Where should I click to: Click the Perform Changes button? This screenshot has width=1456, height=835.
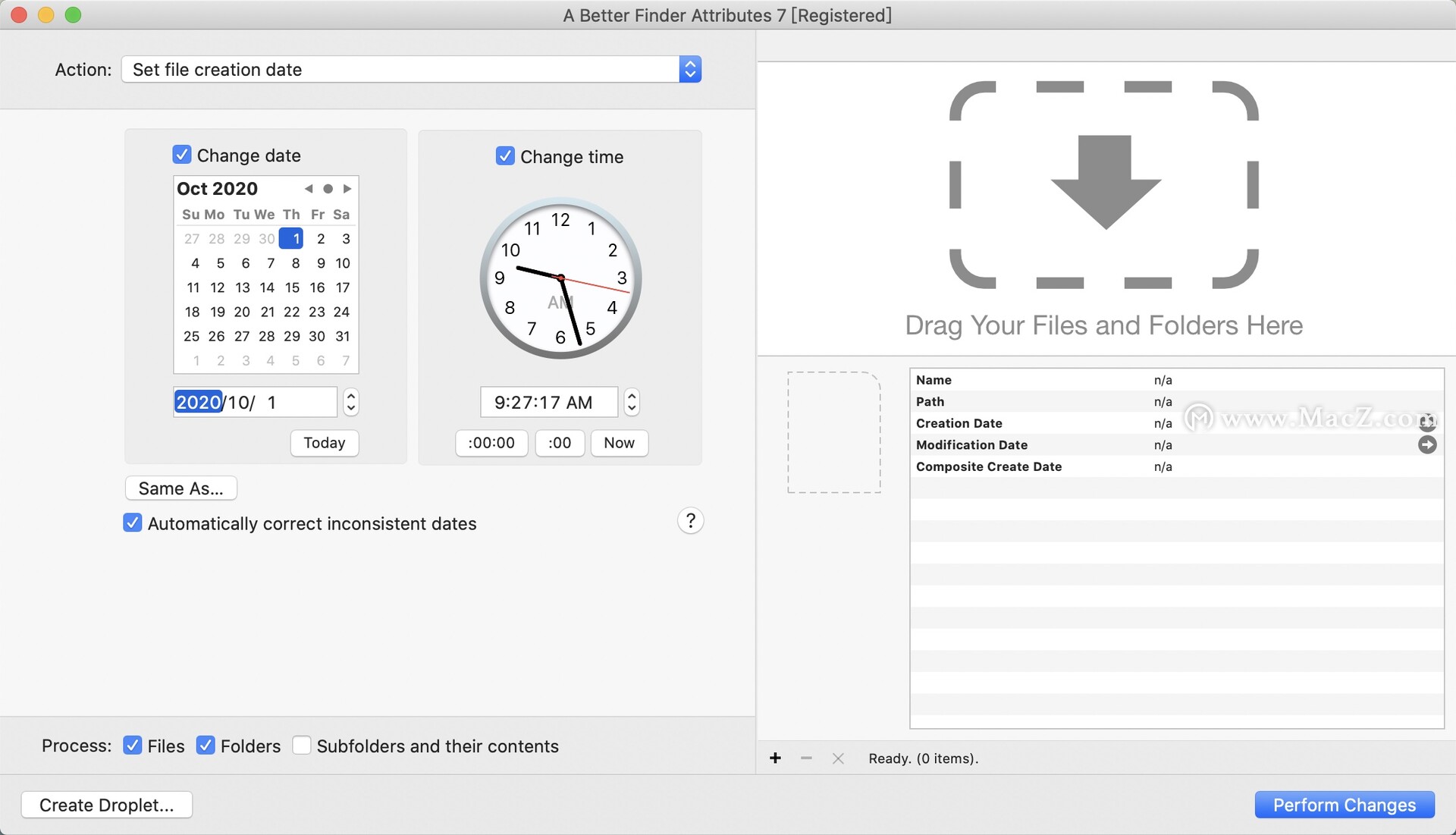coord(1345,804)
